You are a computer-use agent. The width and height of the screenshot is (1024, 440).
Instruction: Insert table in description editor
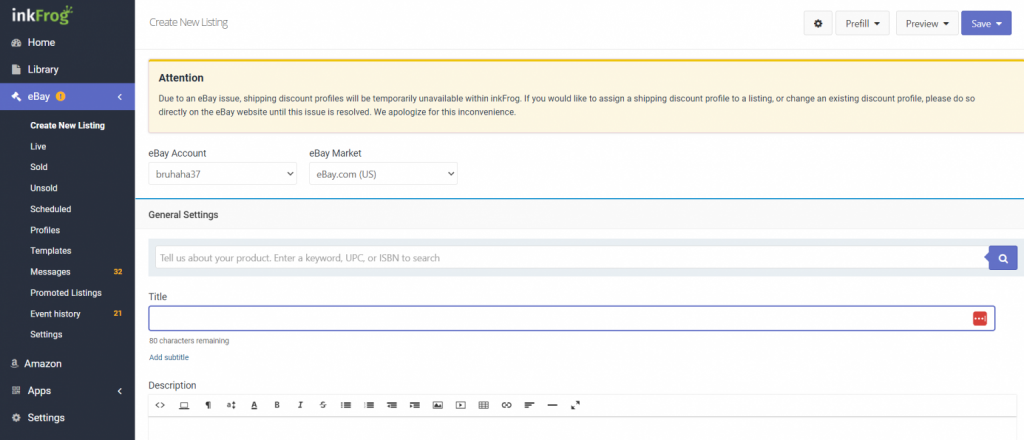[483, 405]
